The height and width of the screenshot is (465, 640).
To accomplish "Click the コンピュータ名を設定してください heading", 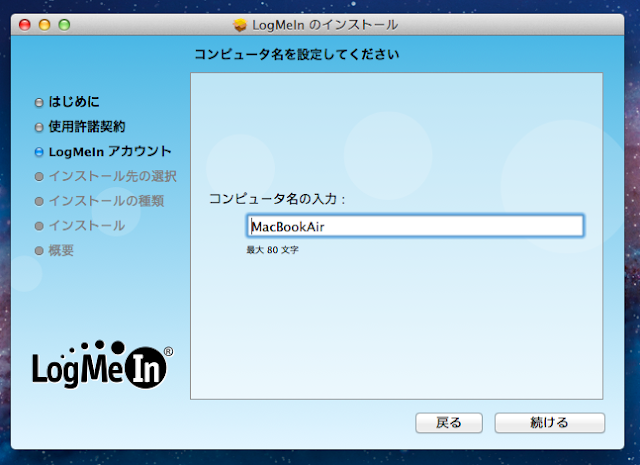I will (x=297, y=54).
